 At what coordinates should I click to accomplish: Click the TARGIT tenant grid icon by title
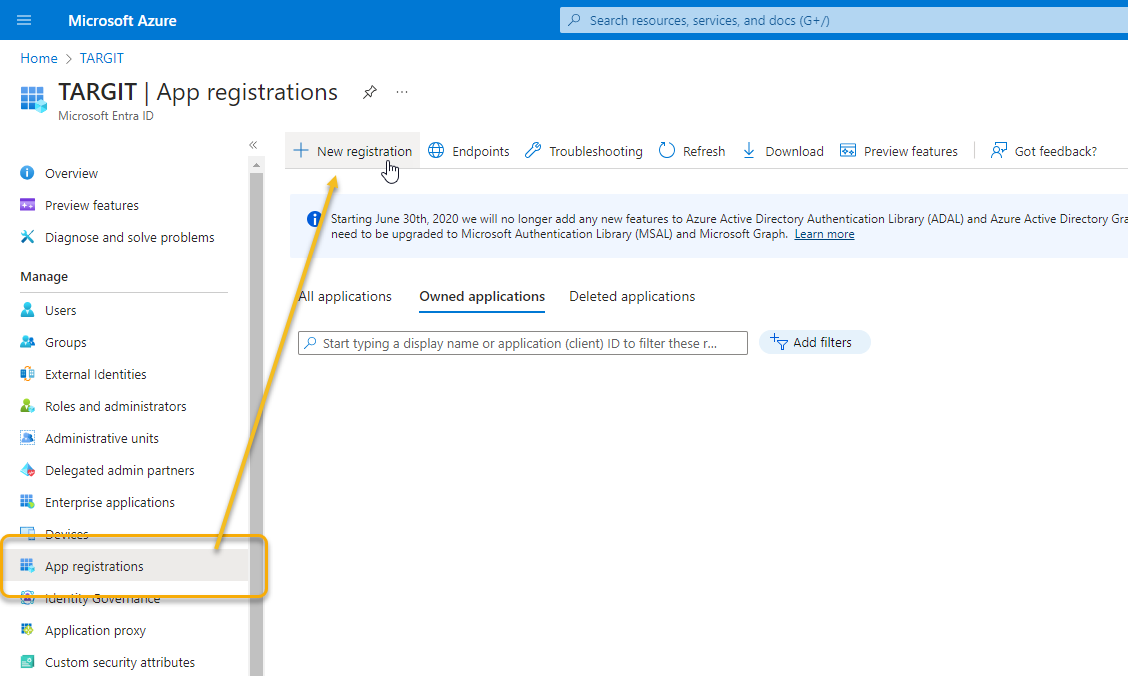click(x=33, y=99)
